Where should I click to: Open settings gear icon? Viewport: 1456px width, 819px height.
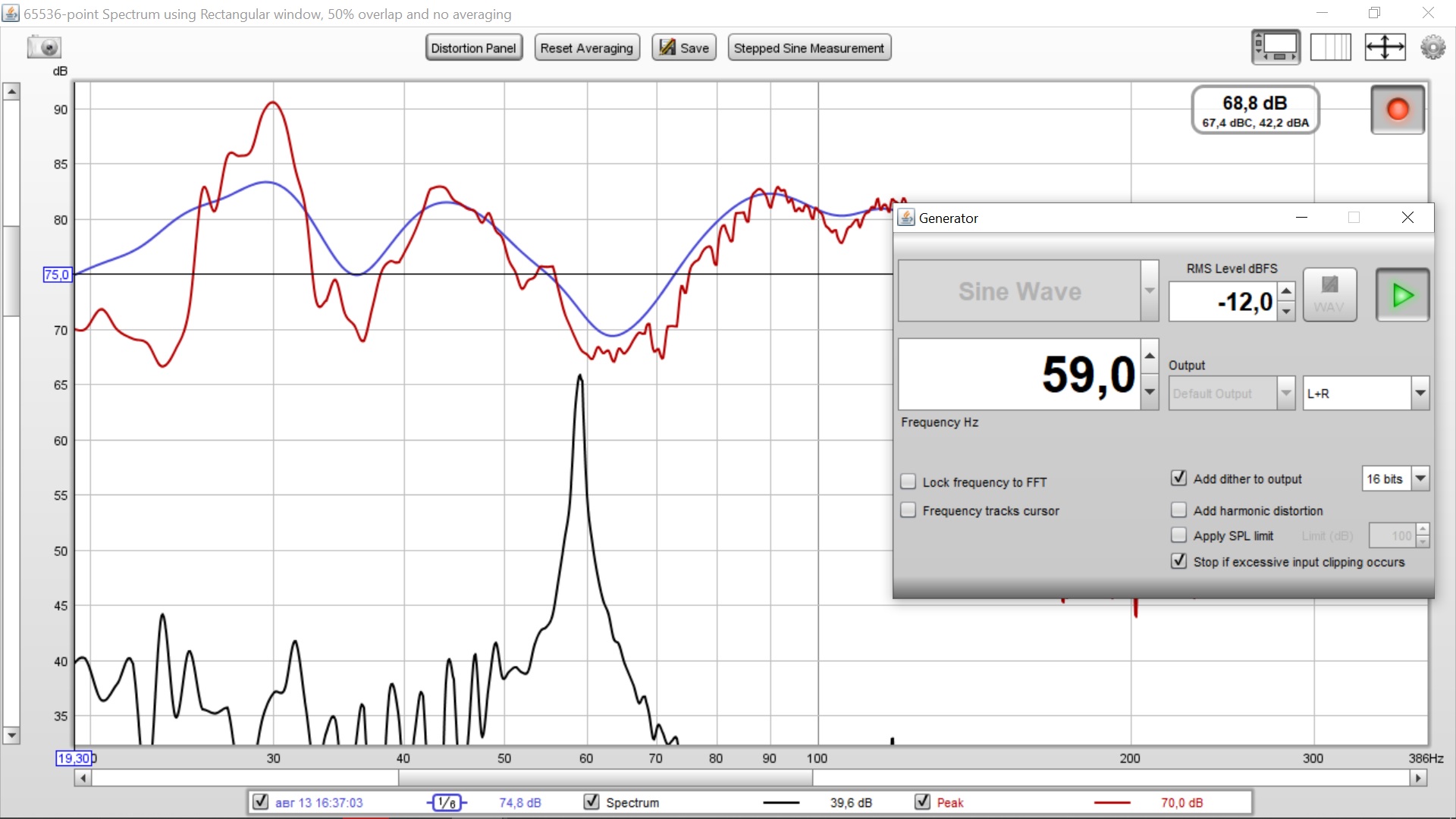(x=1432, y=47)
